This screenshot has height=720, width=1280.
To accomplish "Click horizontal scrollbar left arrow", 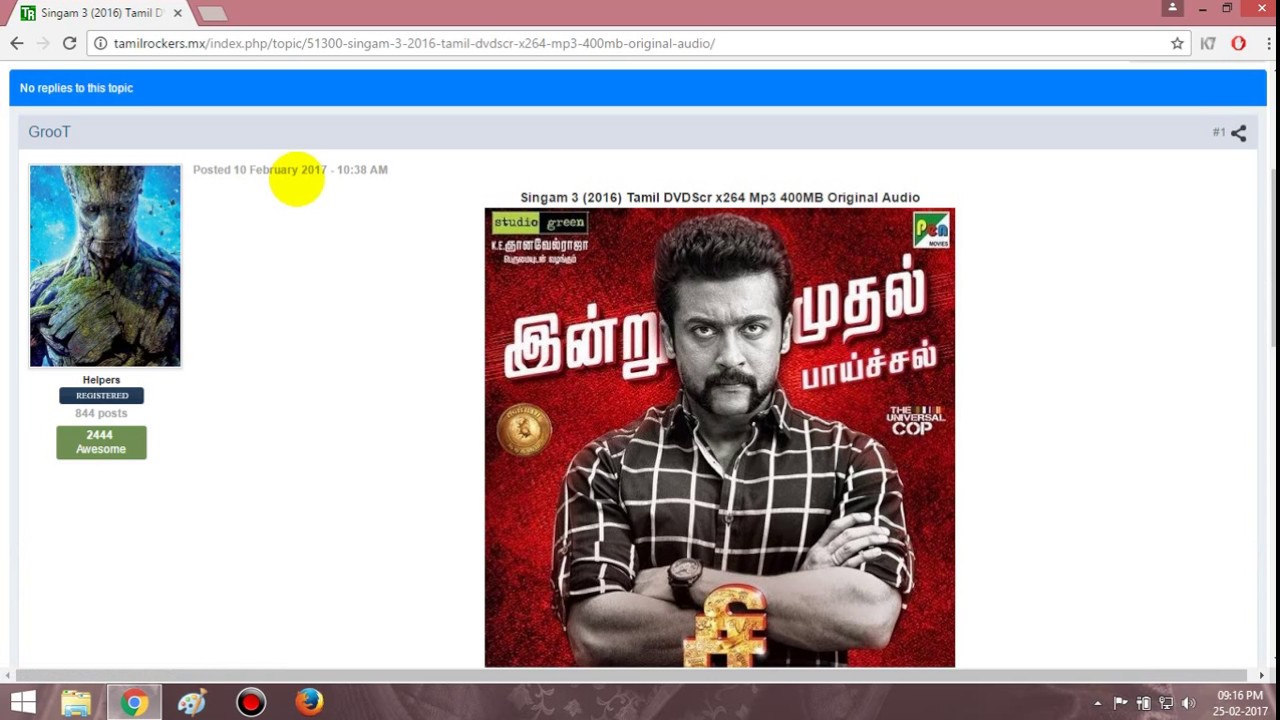I will click(x=7, y=676).
